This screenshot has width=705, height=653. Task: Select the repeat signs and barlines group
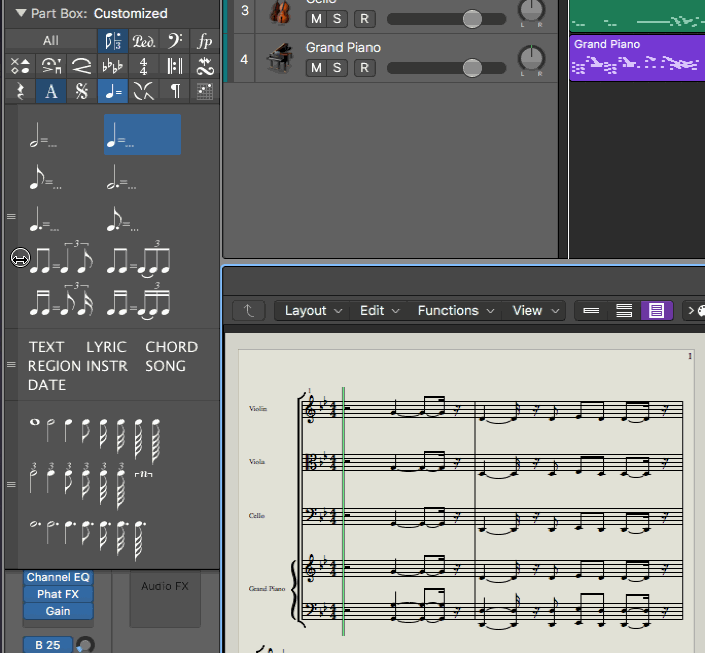[x=174, y=66]
